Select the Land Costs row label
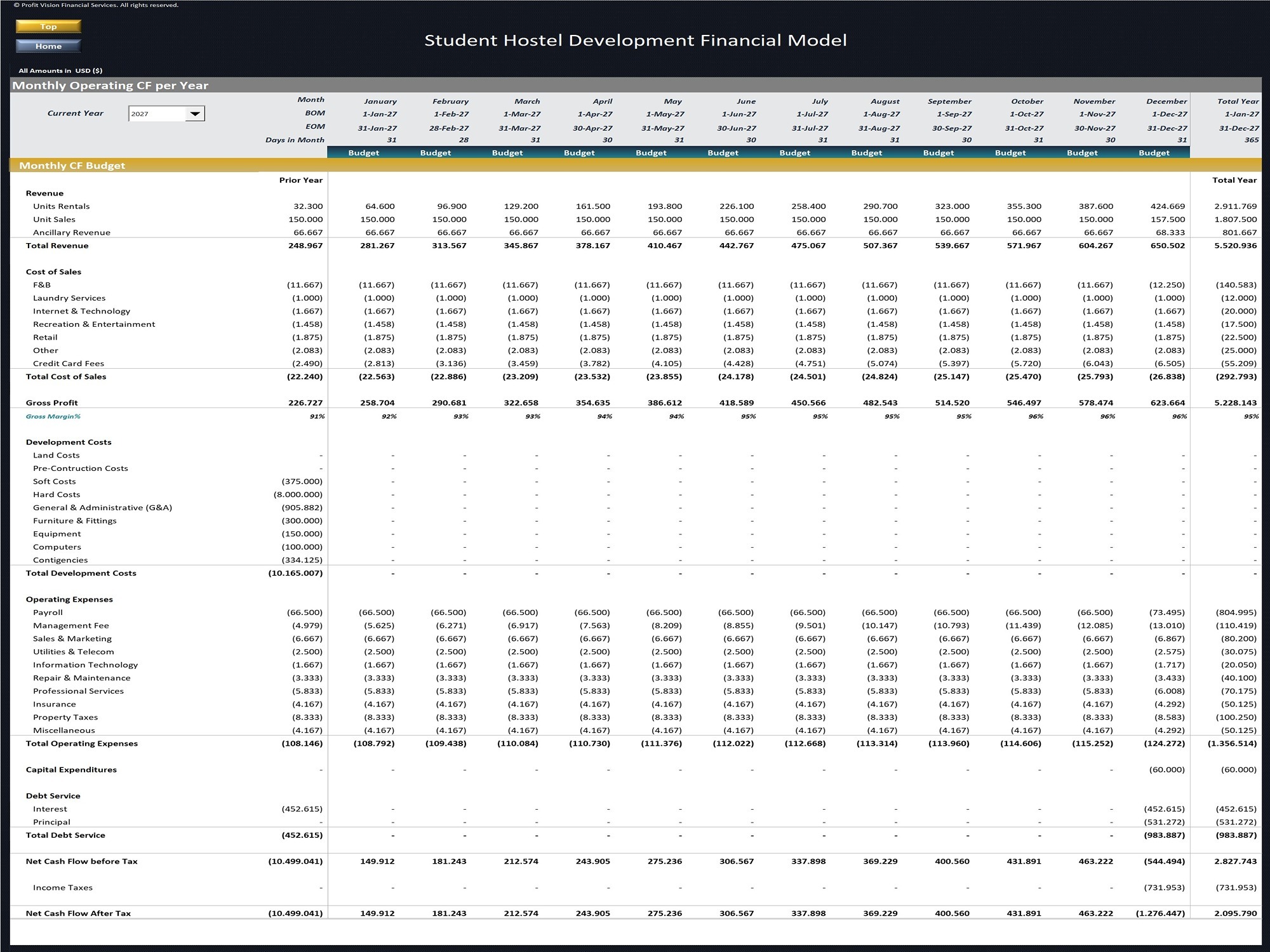The image size is (1270, 952). tap(56, 455)
